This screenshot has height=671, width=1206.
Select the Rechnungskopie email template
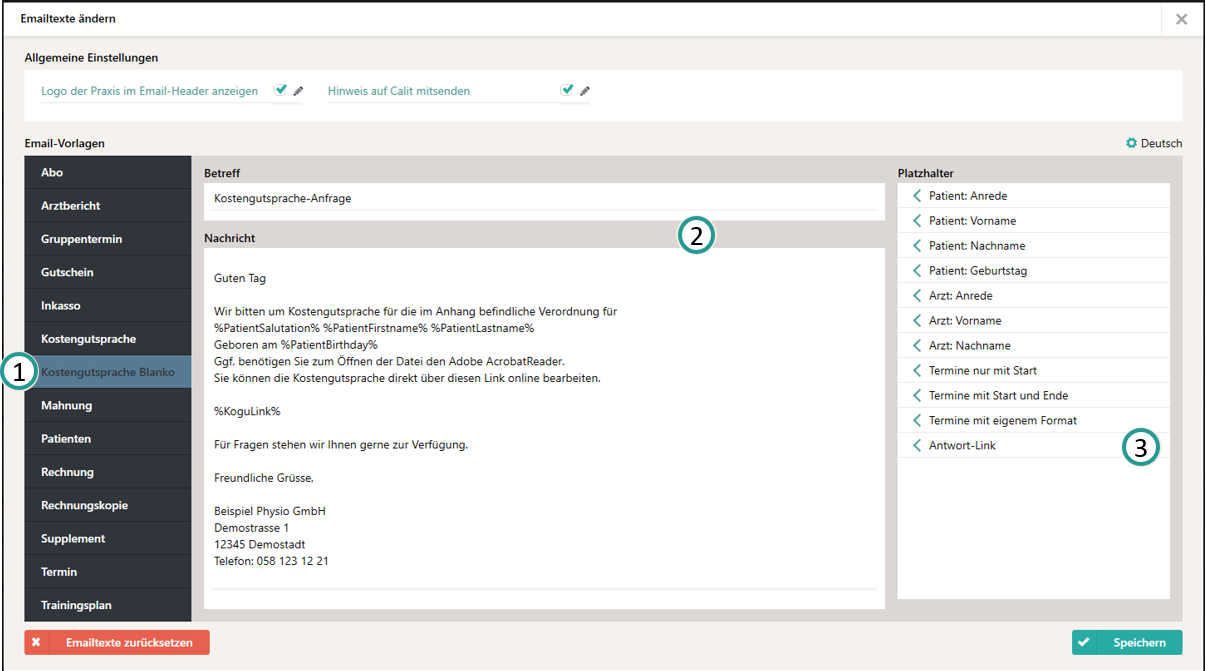[x=108, y=505]
